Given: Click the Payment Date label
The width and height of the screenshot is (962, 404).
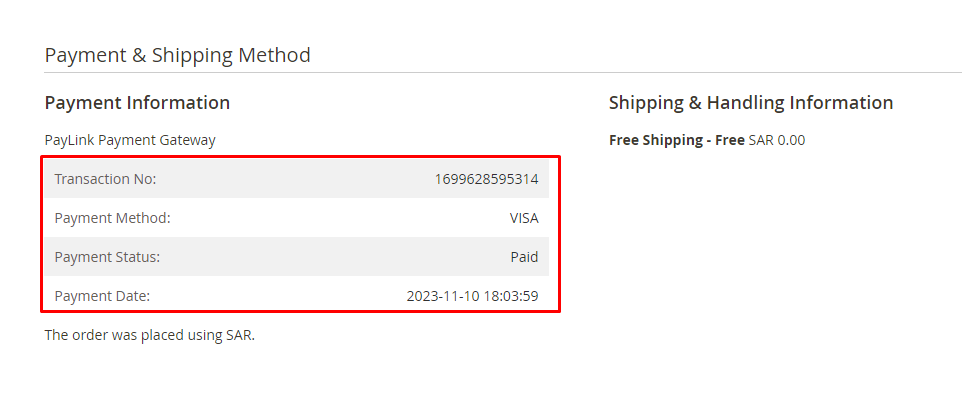Looking at the screenshot, I should [102, 296].
